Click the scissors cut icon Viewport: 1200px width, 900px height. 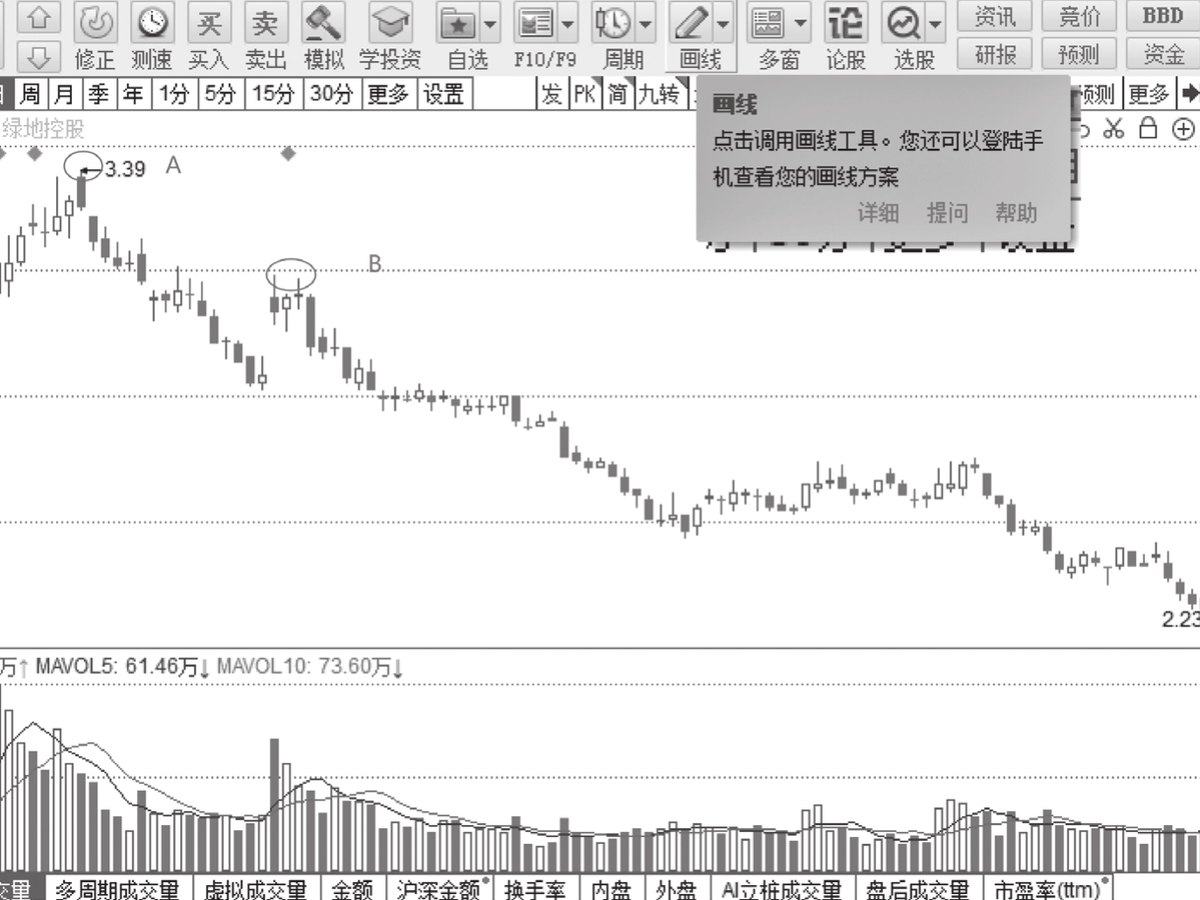(1115, 128)
